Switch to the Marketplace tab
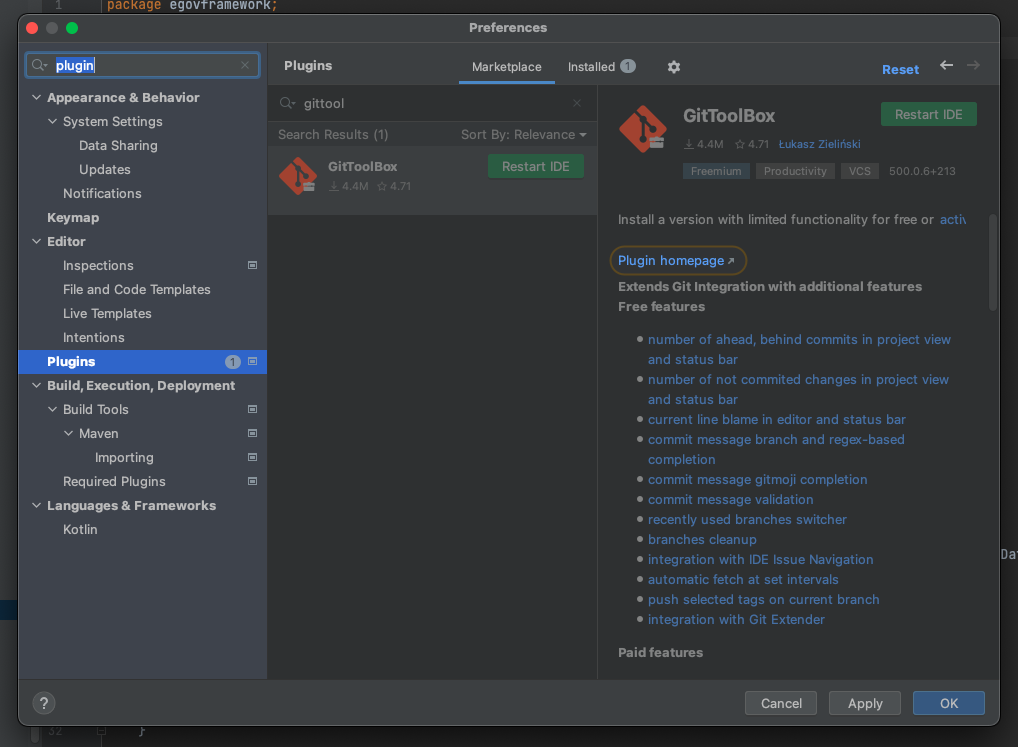Screen dimensions: 1018x747 506,67
